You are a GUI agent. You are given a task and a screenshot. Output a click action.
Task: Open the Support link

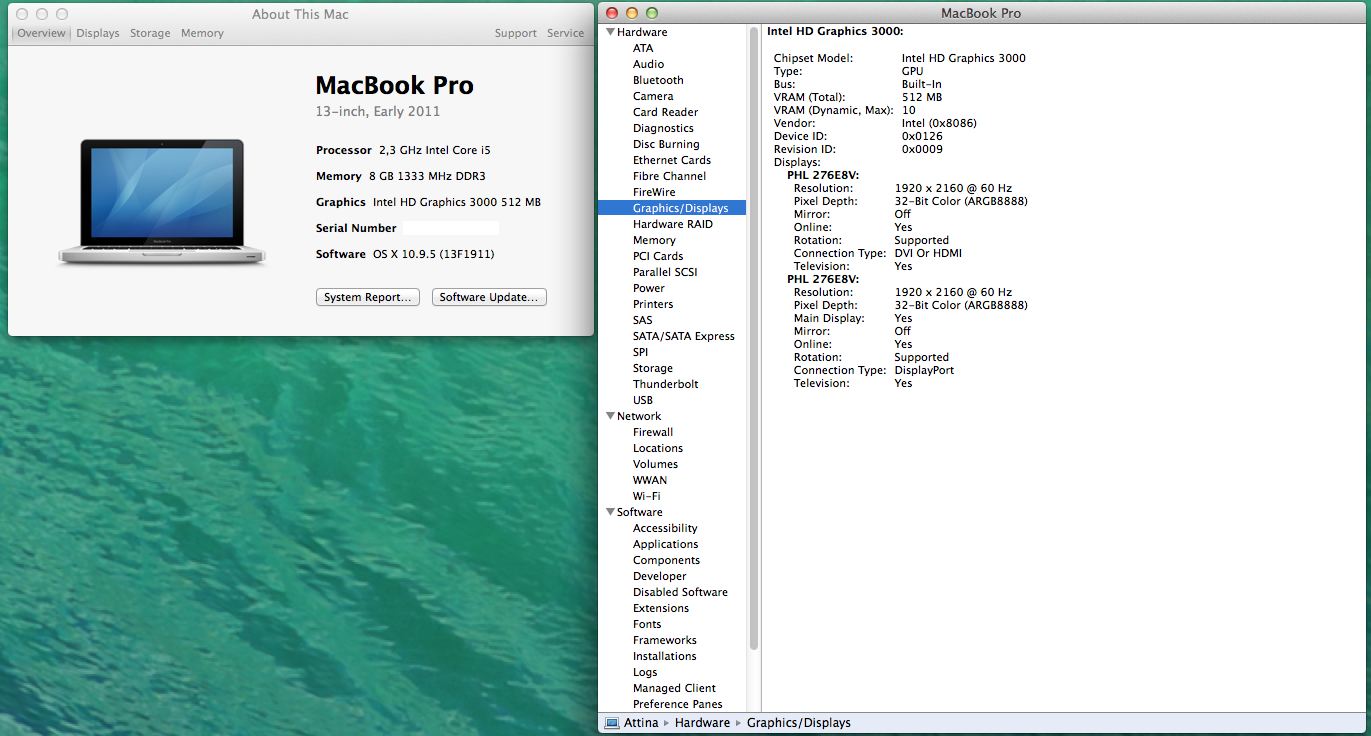(x=516, y=33)
